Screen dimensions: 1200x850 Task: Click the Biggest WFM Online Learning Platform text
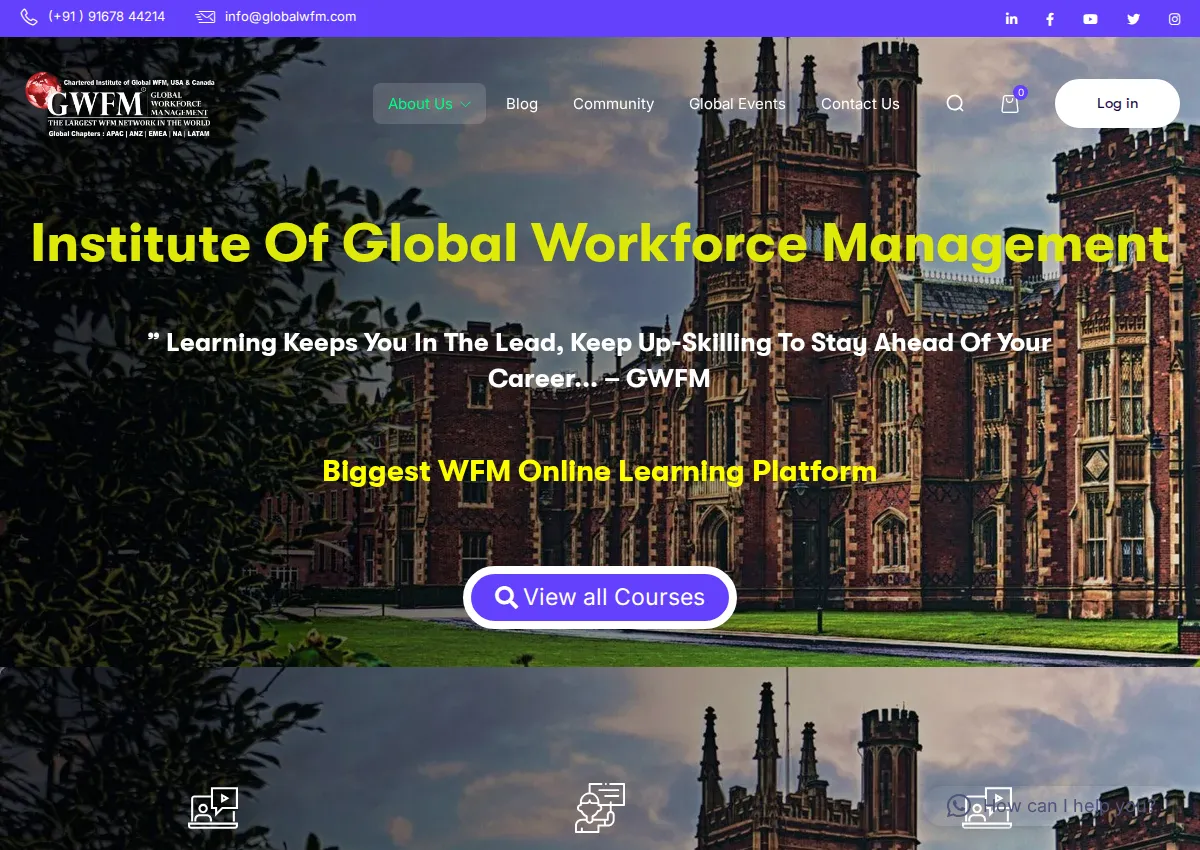(x=600, y=471)
